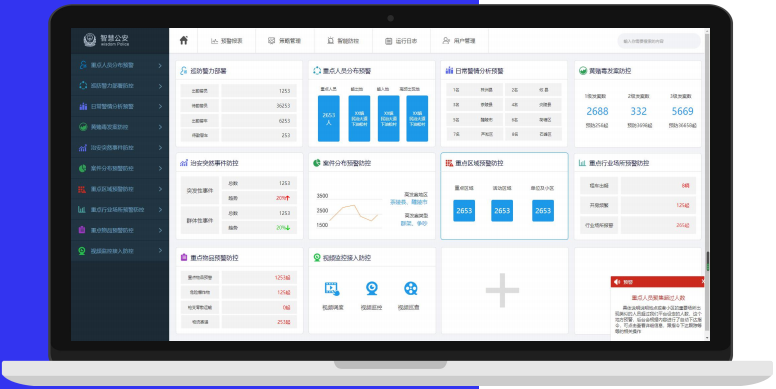Expand 视频监控接入防控 sidebar chevron
Image resolution: width=776 pixels, height=389 pixels.
tap(160, 251)
